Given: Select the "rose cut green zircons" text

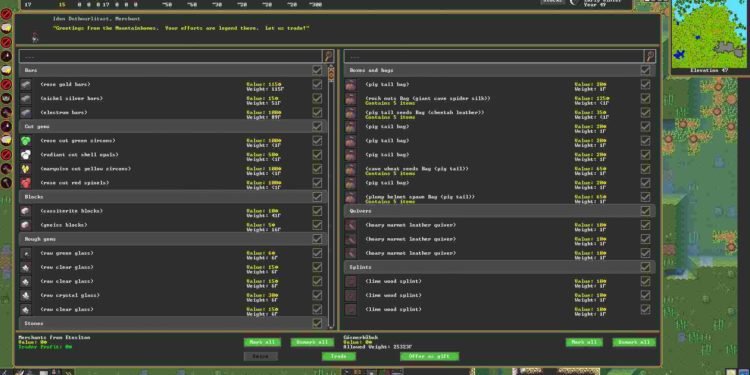Looking at the screenshot, I should click(77, 141).
